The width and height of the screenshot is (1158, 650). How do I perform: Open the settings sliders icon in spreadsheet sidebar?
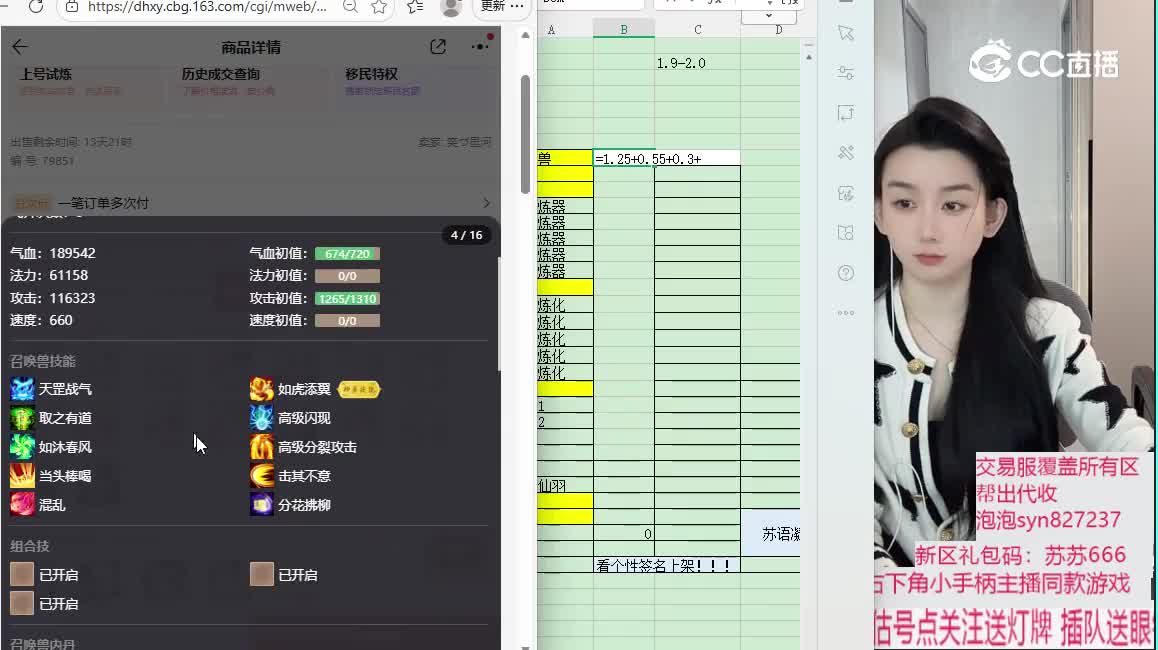[846, 73]
